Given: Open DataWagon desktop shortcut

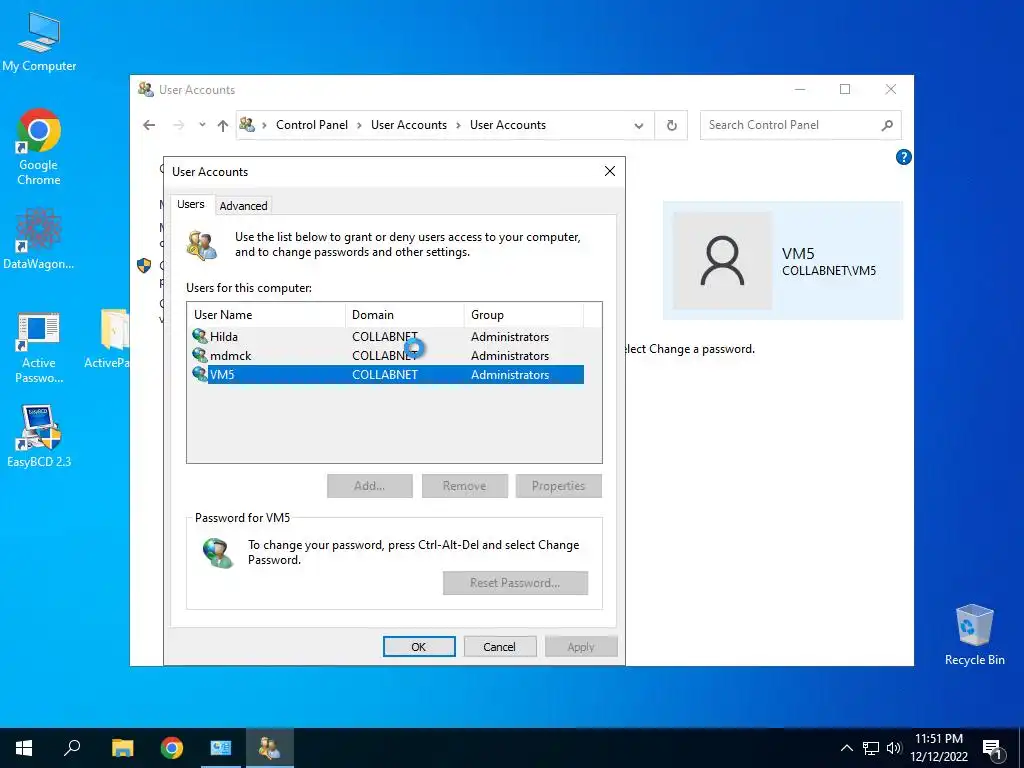Looking at the screenshot, I should 39,239.
